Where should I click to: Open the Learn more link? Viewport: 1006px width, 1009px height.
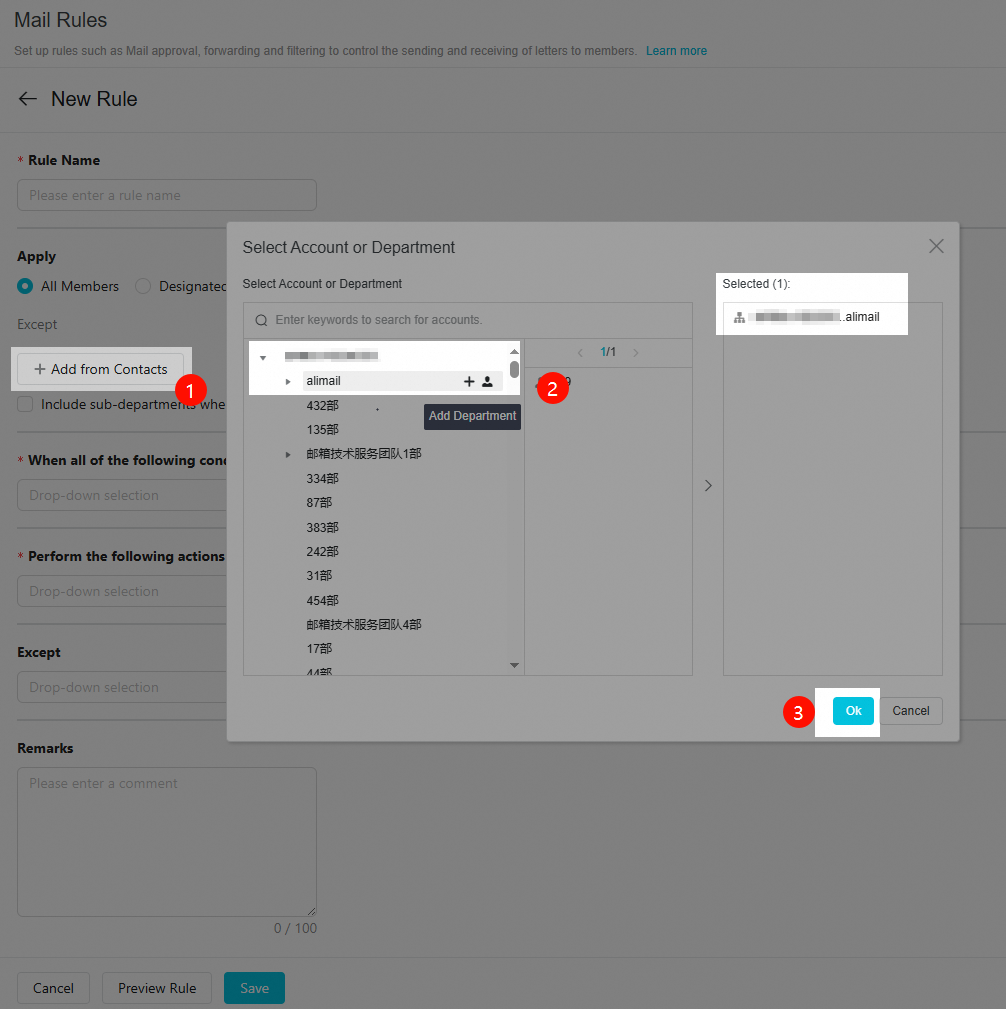point(676,51)
